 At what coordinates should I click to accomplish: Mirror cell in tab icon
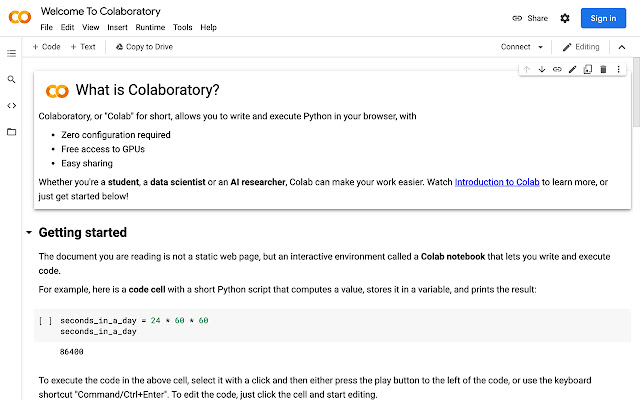(x=588, y=69)
